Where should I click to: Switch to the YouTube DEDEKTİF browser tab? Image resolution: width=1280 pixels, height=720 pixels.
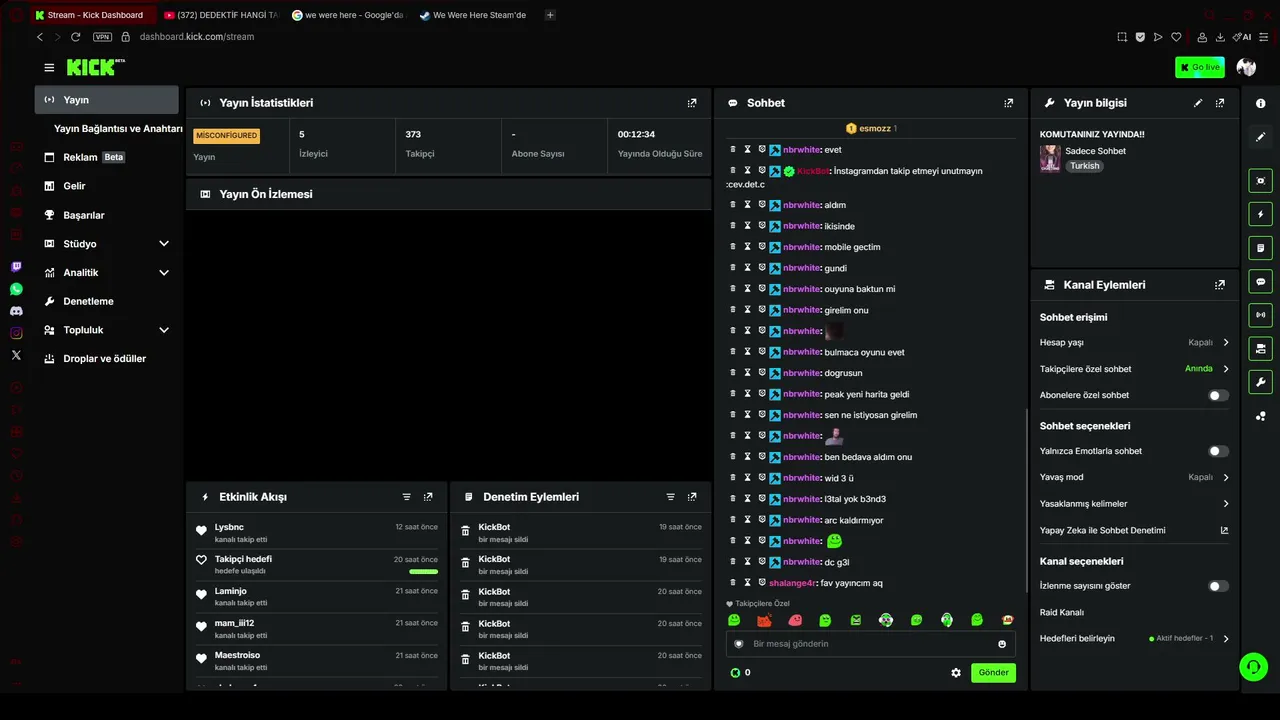point(220,15)
